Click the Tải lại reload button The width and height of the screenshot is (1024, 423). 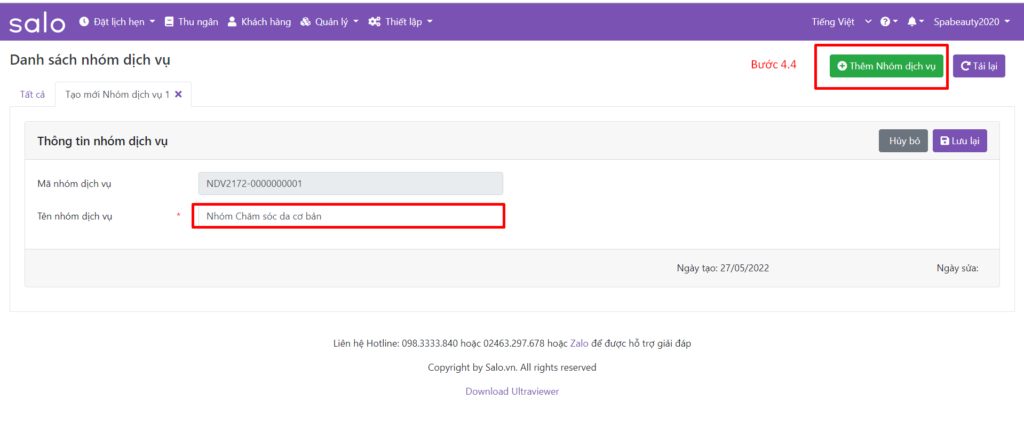click(978, 66)
